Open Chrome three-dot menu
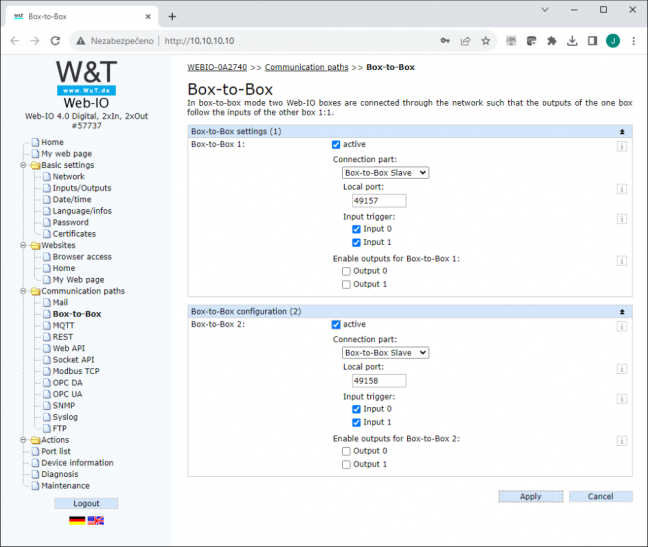 (x=633, y=40)
